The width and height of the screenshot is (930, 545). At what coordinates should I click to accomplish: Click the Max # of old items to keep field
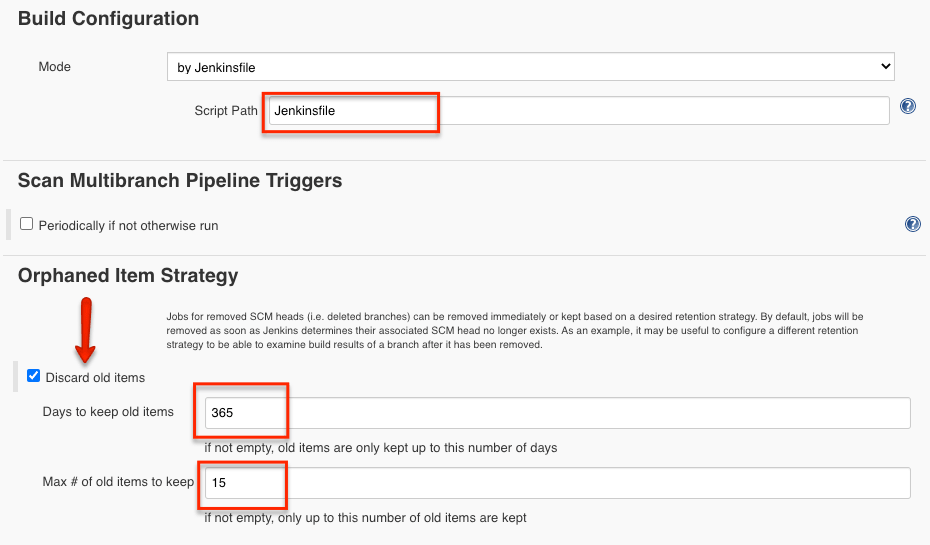point(557,483)
